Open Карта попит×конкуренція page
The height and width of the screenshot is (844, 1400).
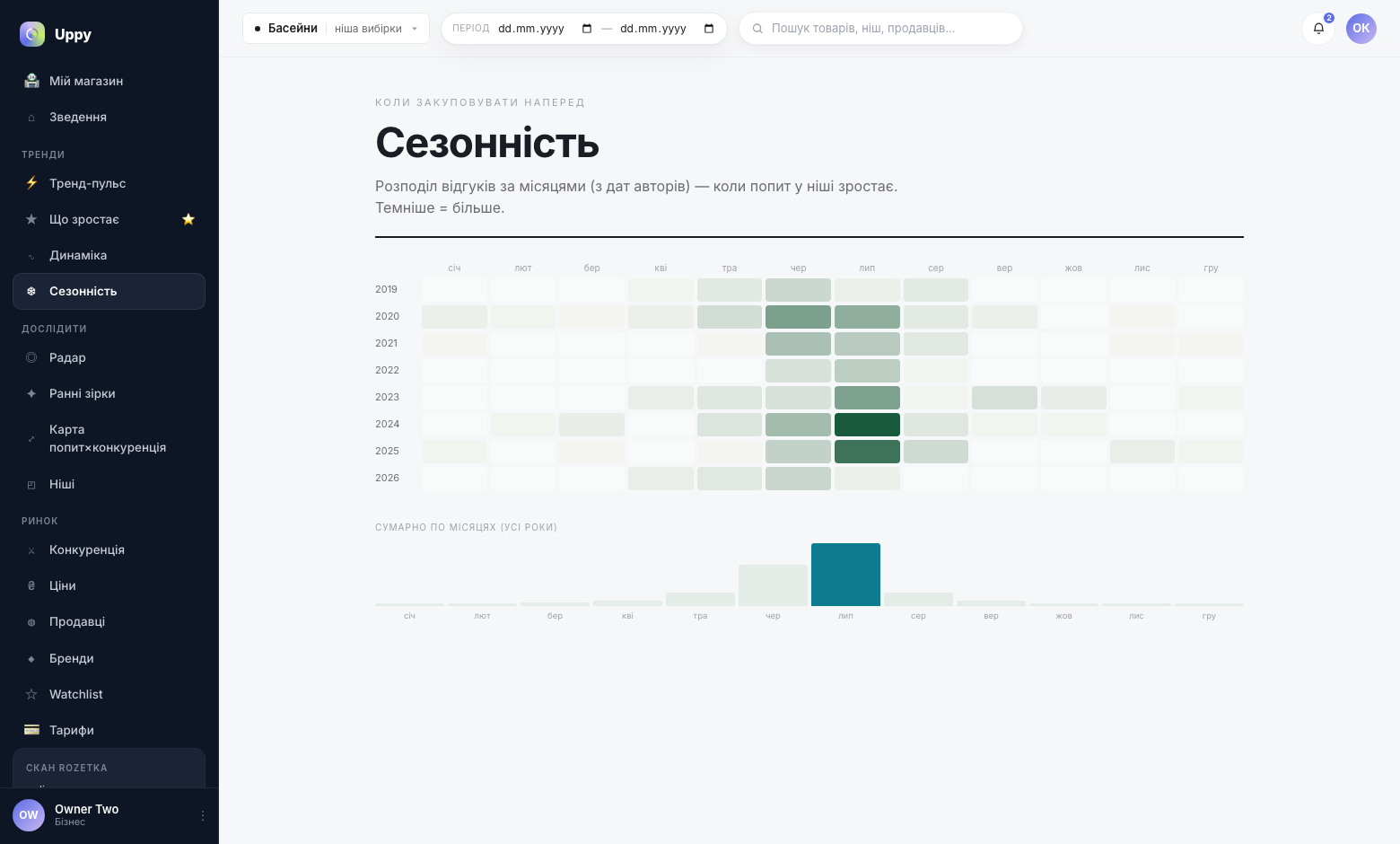(x=109, y=438)
